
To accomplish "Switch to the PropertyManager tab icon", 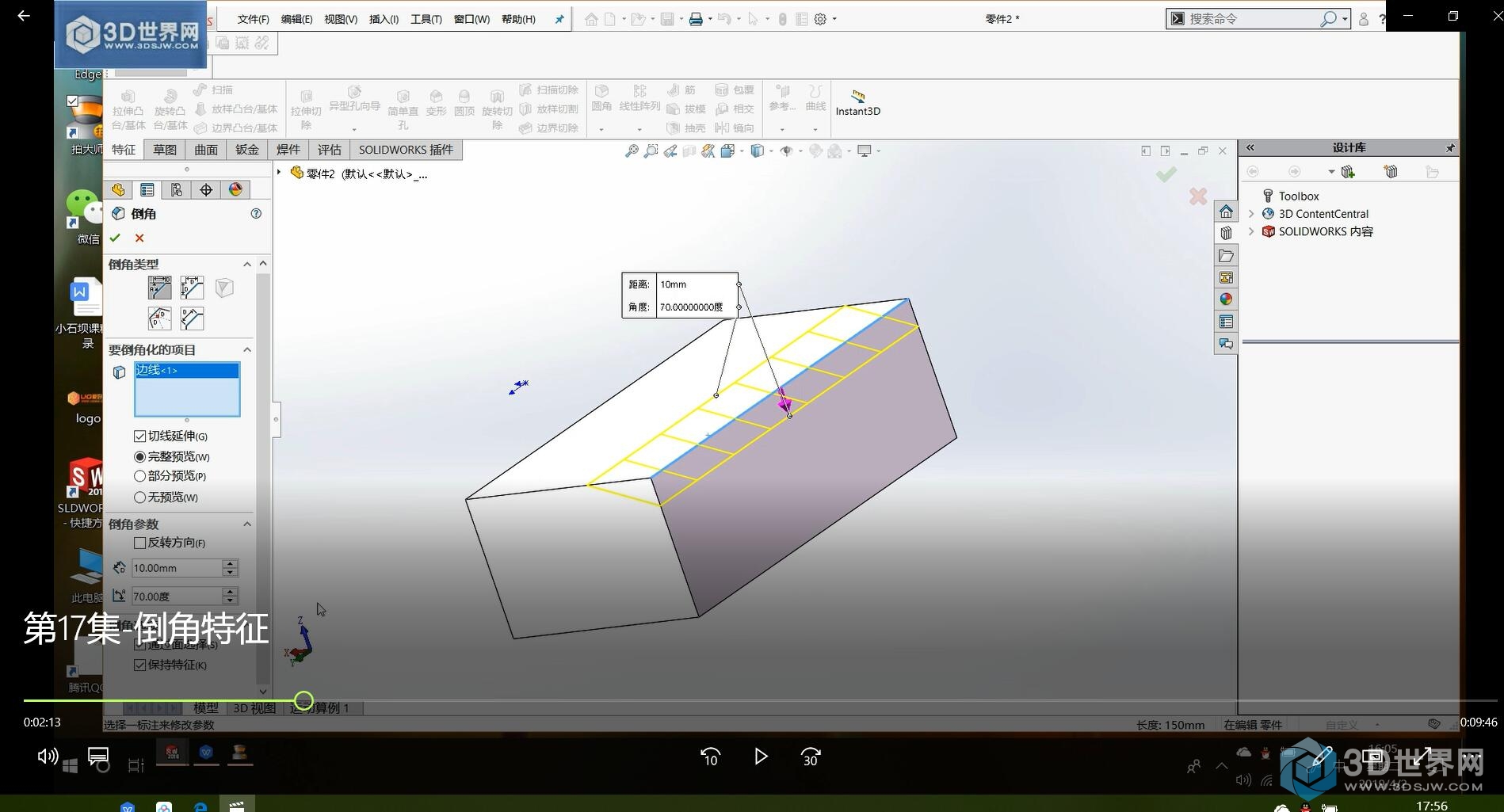I will pos(147,189).
